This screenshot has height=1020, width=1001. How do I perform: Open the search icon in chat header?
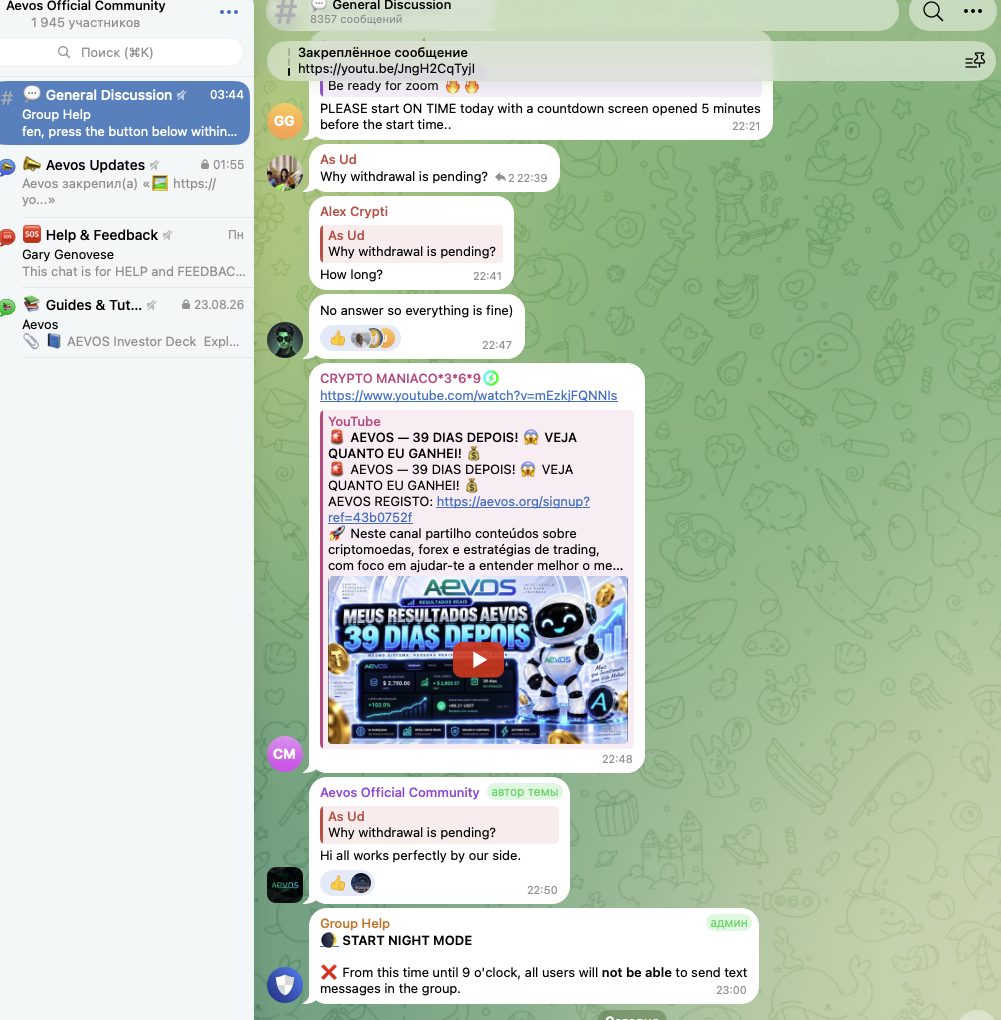point(933,11)
